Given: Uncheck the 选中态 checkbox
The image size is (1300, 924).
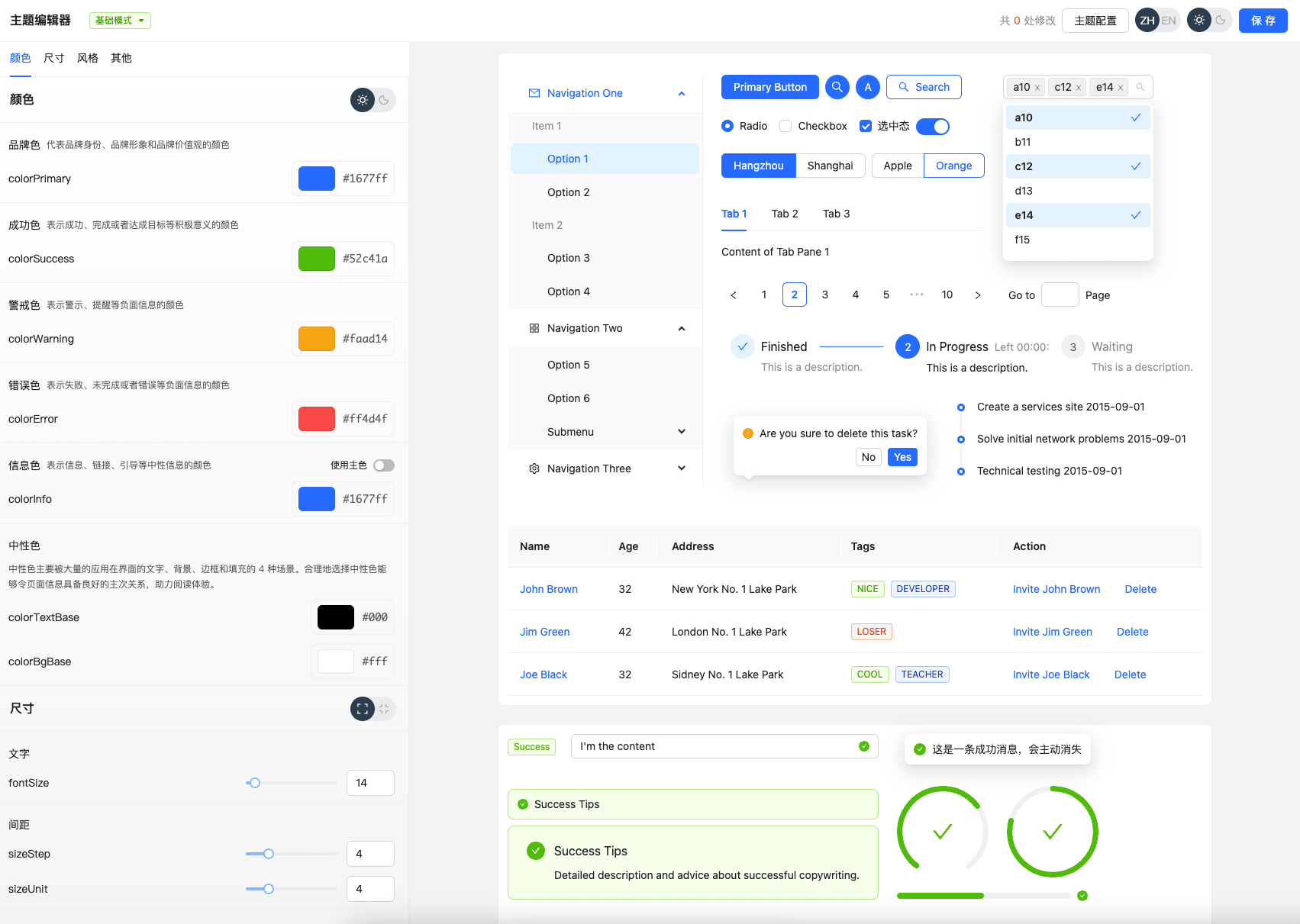Looking at the screenshot, I should pos(866,126).
